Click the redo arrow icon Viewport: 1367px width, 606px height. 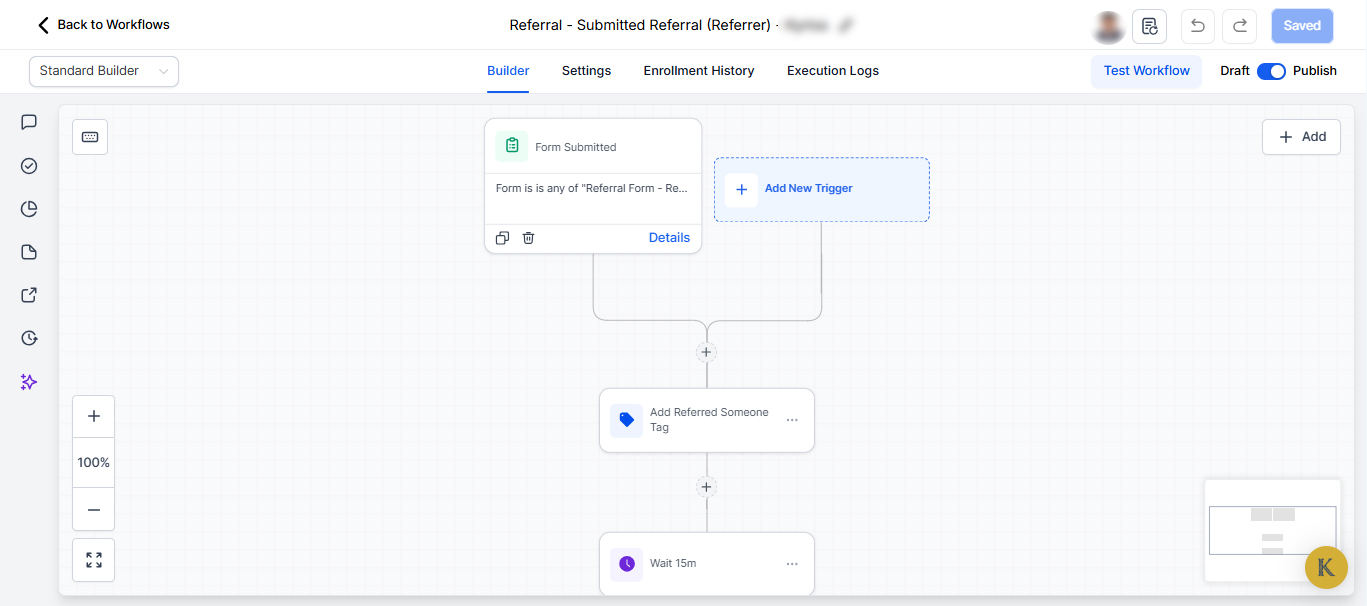point(1240,26)
